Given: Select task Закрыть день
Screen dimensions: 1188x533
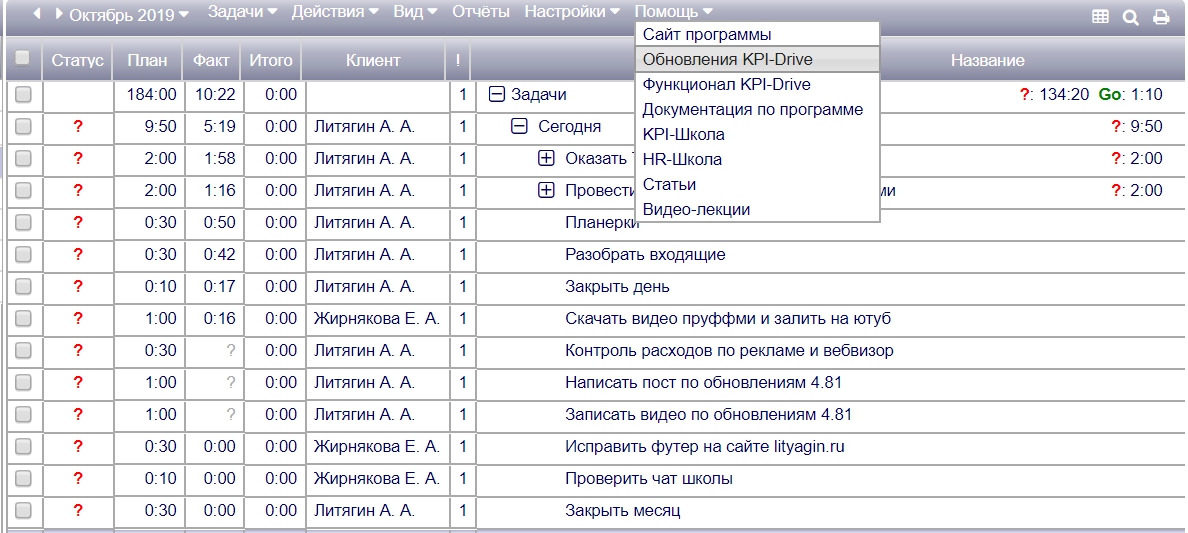Looking at the screenshot, I should click(x=617, y=287).
